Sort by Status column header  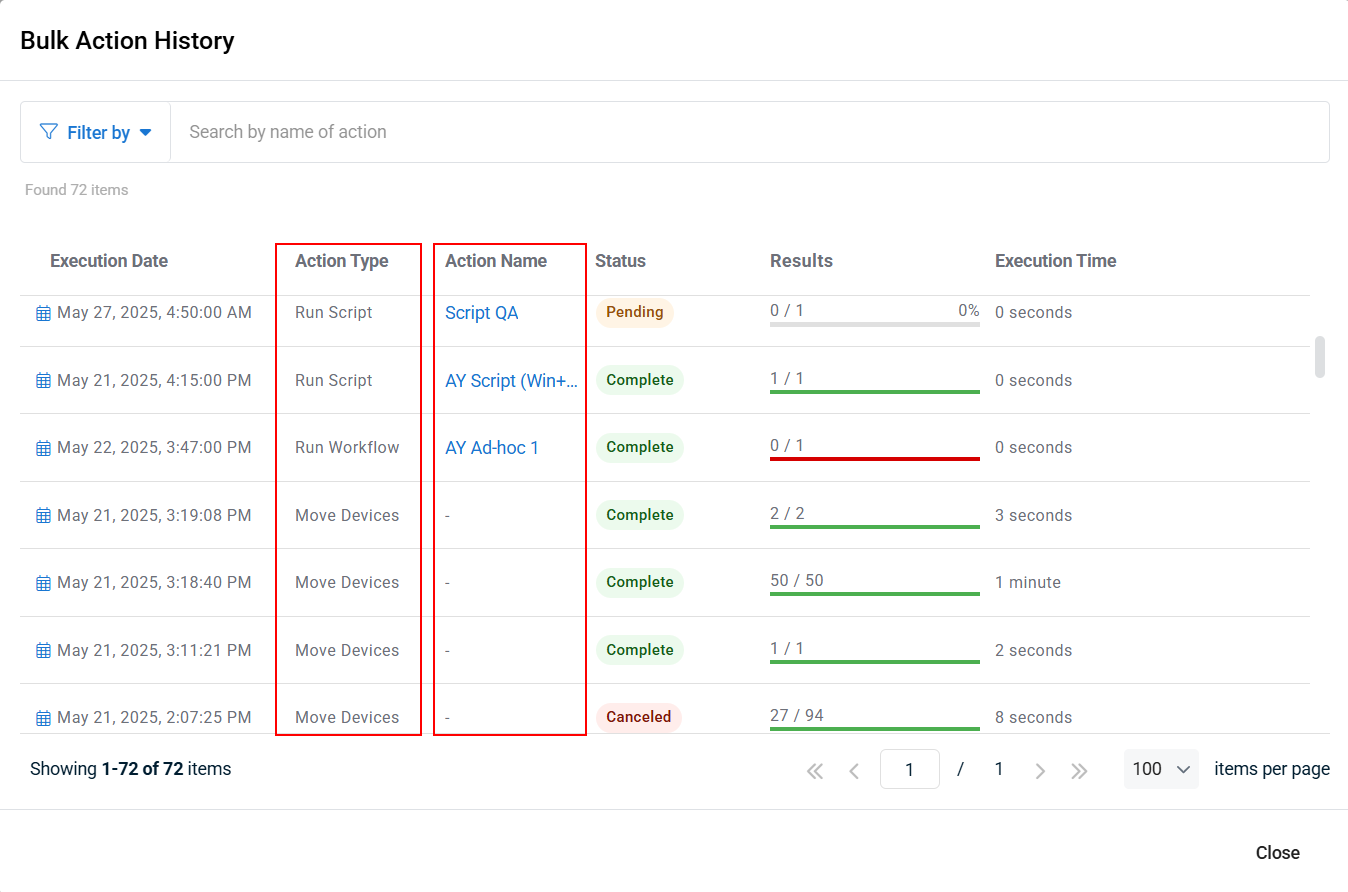[x=620, y=261]
